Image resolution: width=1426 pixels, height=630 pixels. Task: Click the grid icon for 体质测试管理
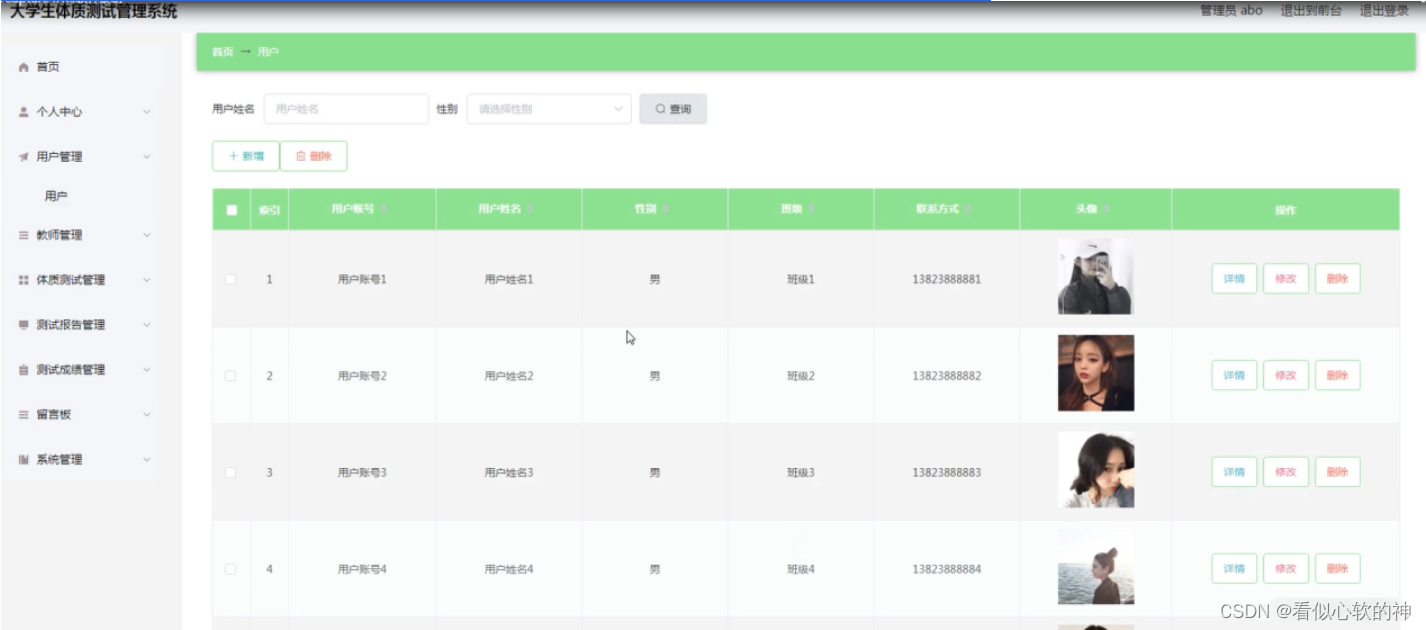pyautogui.click(x=24, y=280)
